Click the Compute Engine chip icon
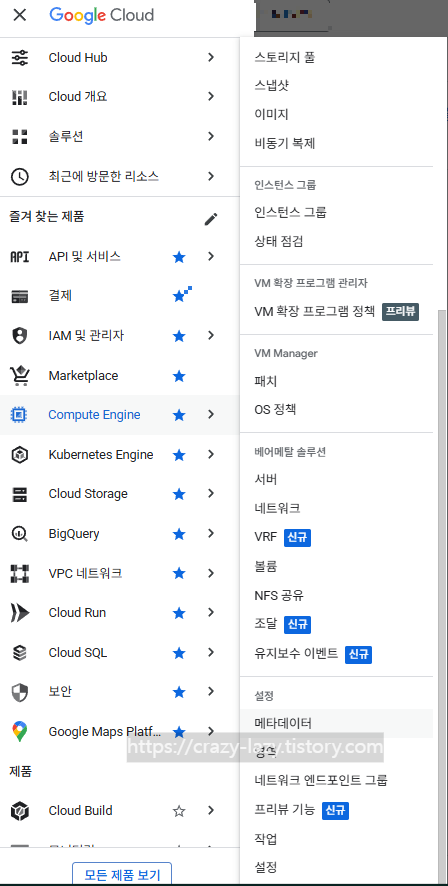 click(19, 415)
